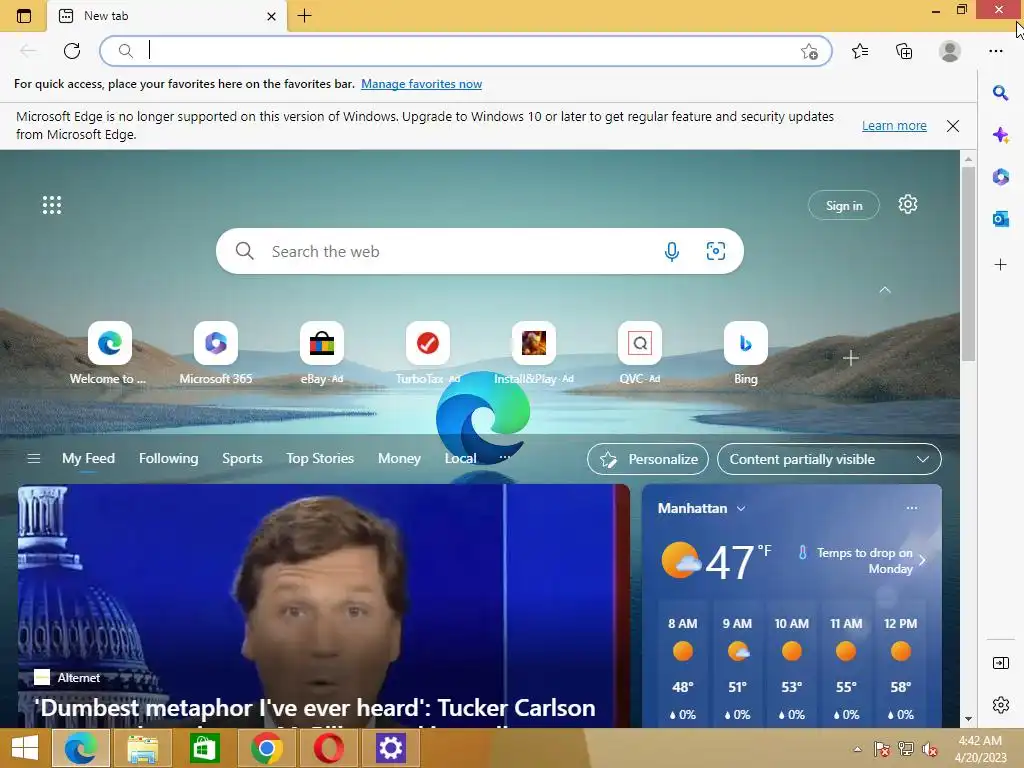The width and height of the screenshot is (1024, 768).
Task: Start voice search with microphone icon
Action: pos(671,251)
